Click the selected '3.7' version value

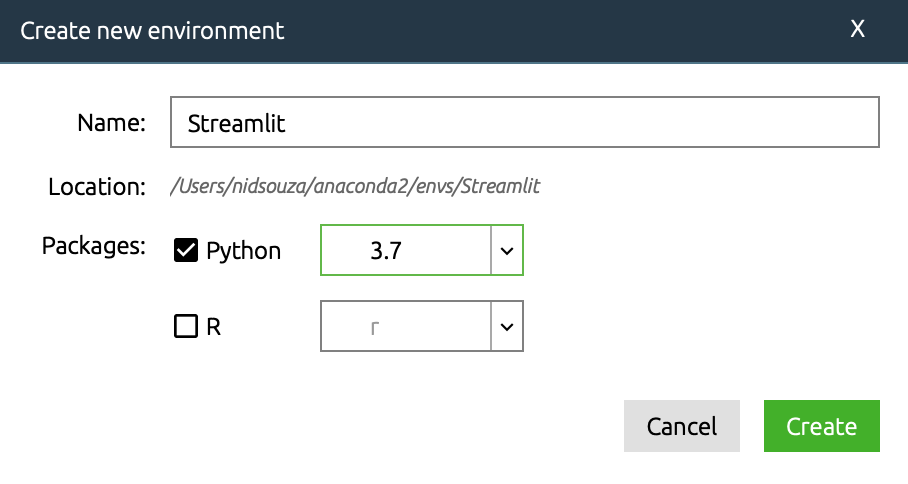[x=386, y=251]
